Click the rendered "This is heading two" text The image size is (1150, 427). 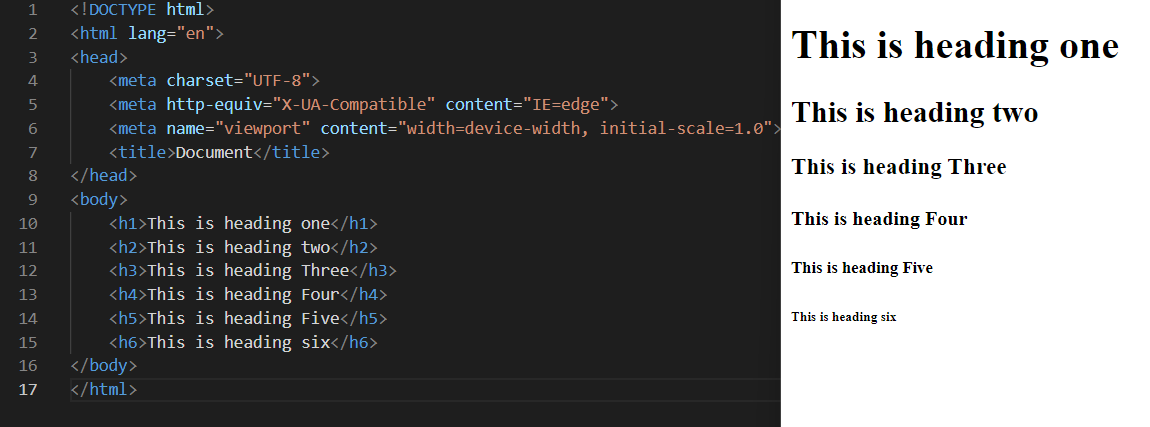tap(915, 113)
